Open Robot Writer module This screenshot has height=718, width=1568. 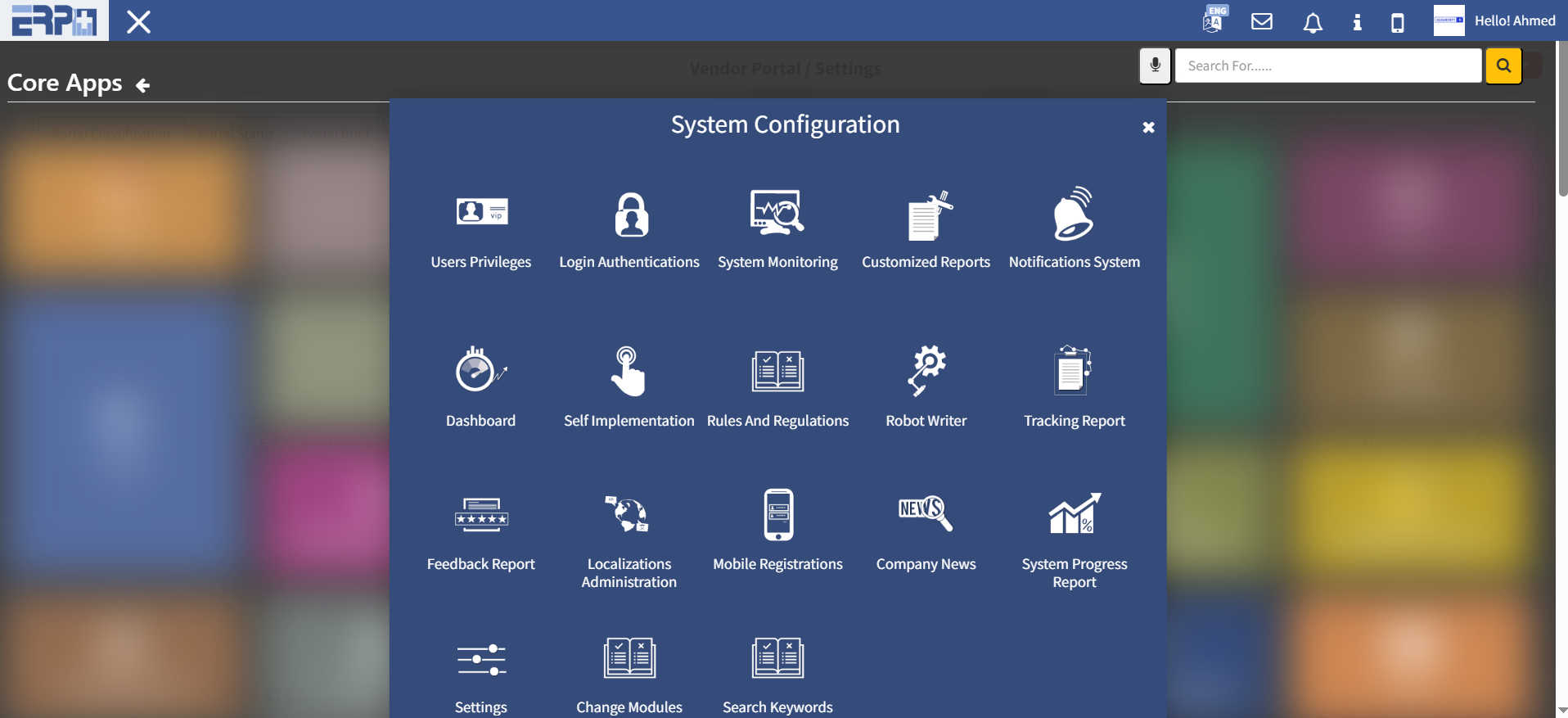point(926,370)
